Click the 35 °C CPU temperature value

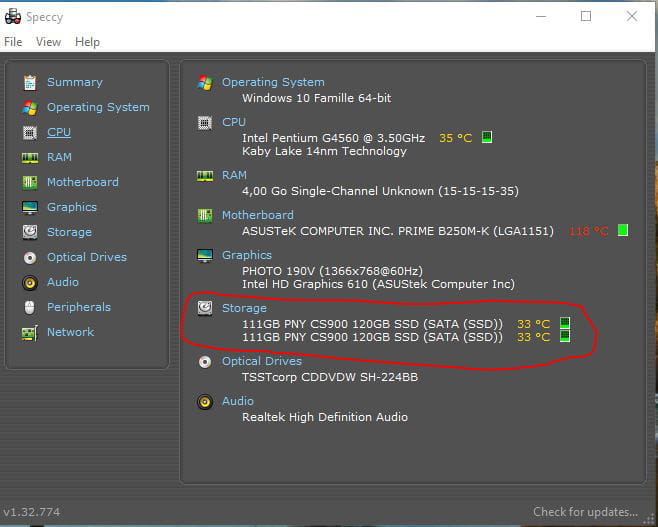tap(456, 138)
